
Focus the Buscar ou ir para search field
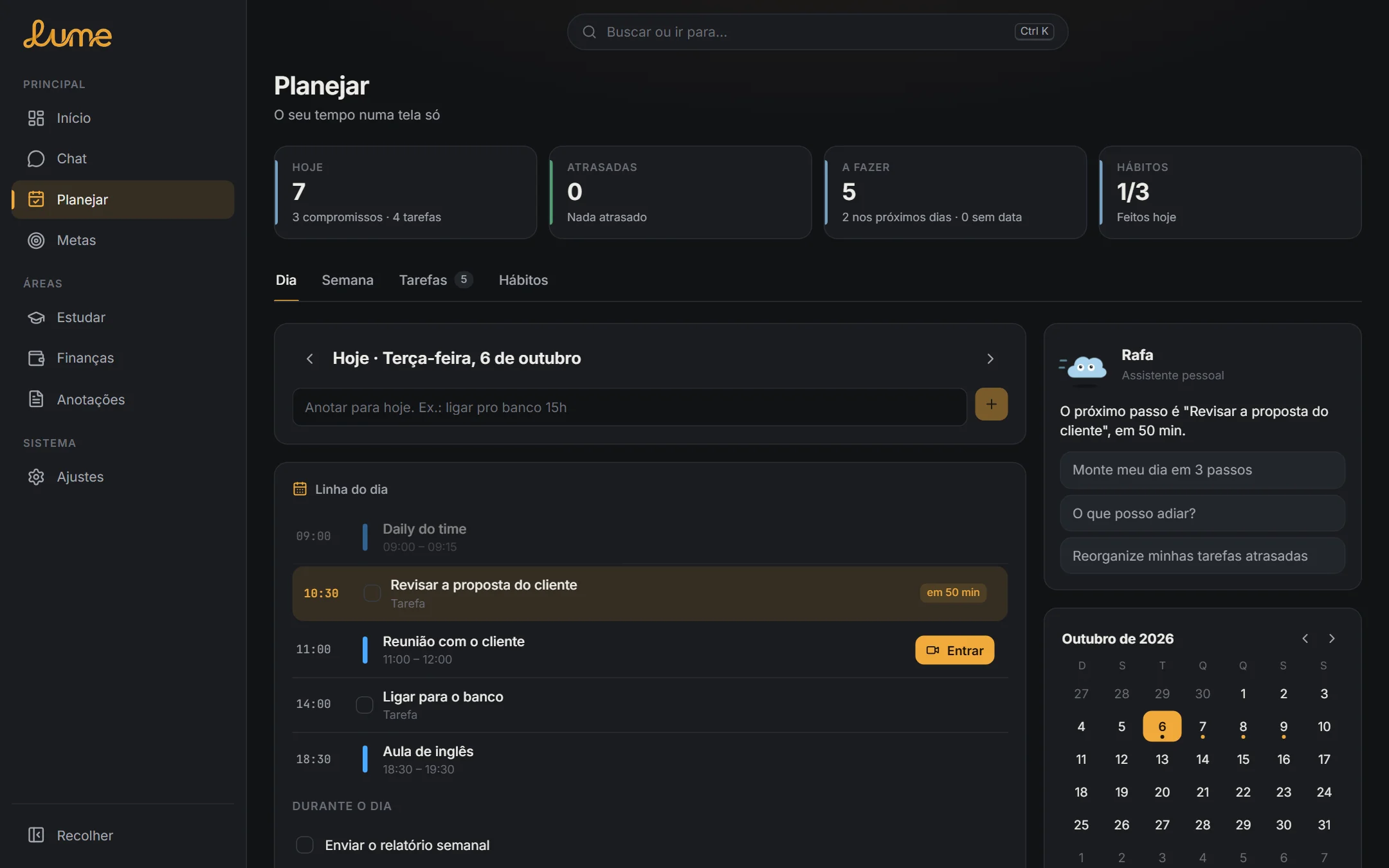(x=817, y=32)
